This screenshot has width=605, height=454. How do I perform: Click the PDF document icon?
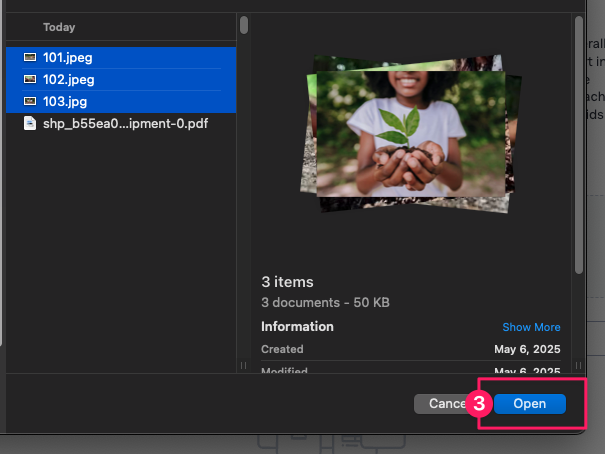point(30,123)
